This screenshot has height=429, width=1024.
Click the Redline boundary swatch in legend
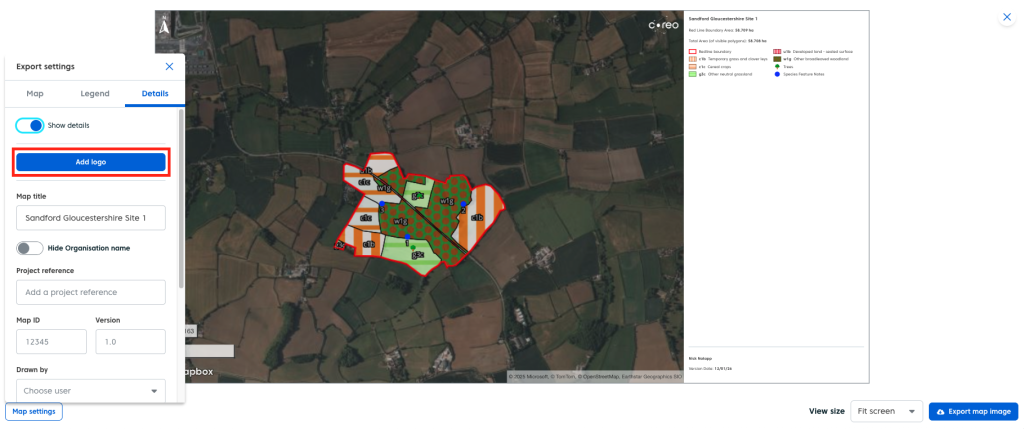(x=692, y=51)
